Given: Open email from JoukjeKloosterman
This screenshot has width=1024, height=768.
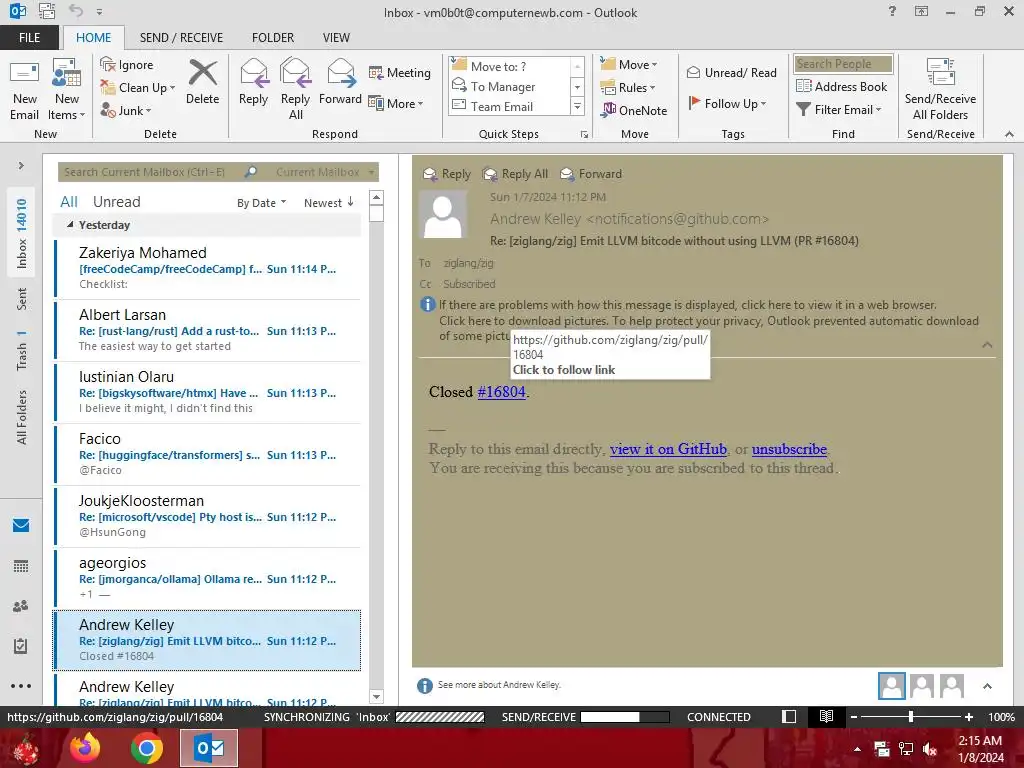Looking at the screenshot, I should 208,516.
